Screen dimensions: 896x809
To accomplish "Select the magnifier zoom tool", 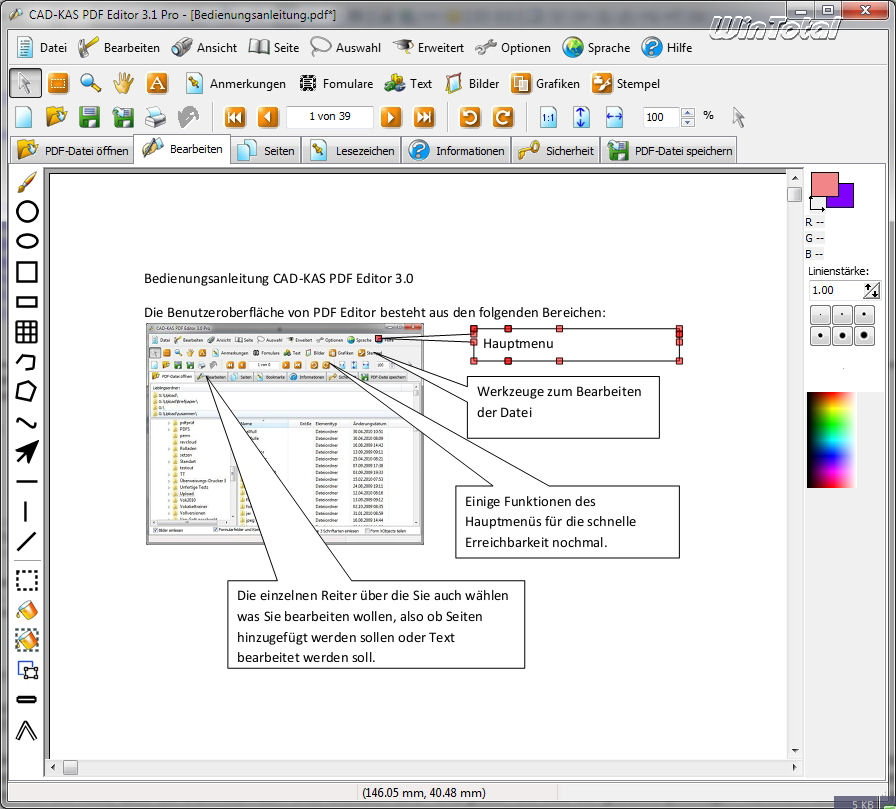I will pyautogui.click(x=90, y=83).
